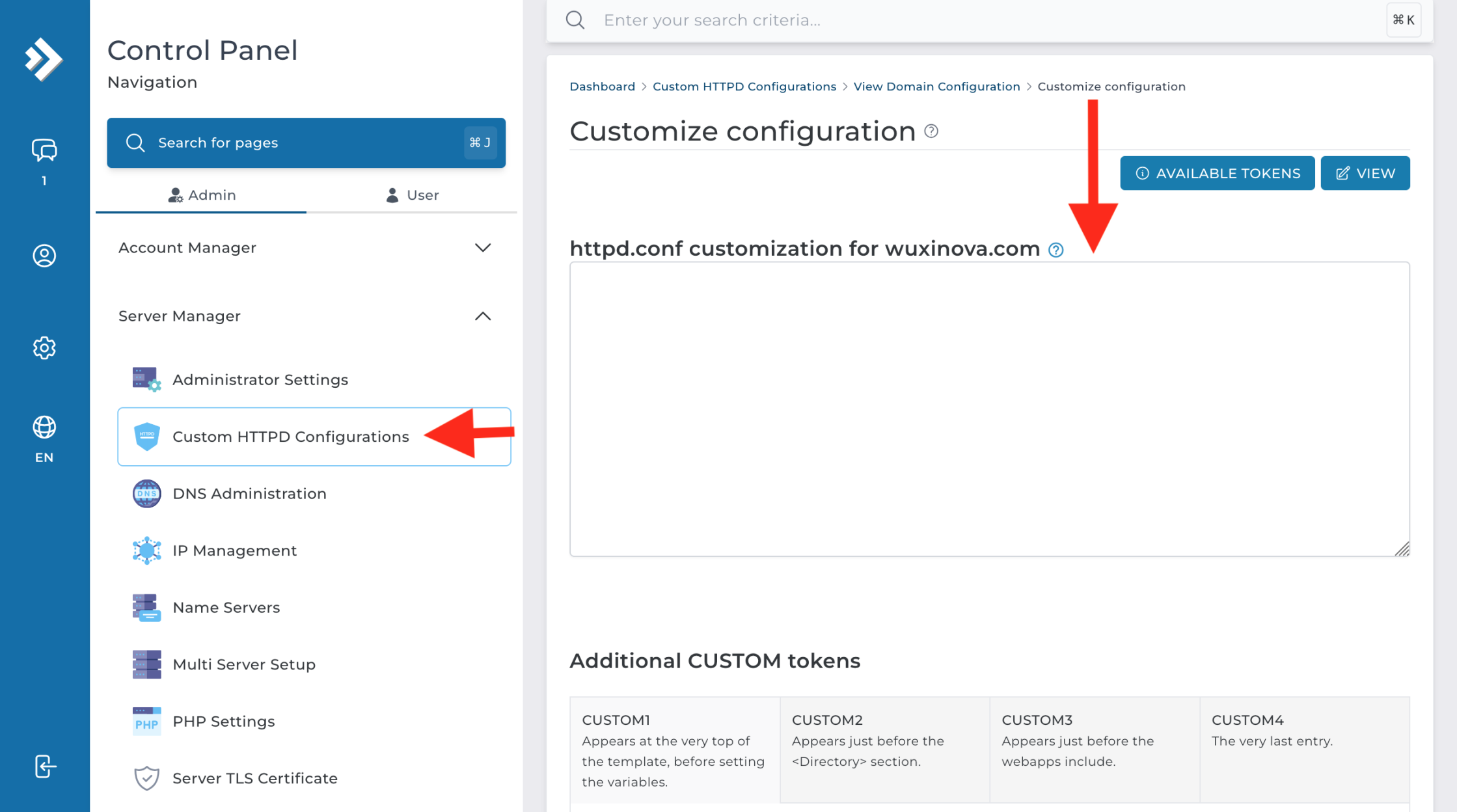
Task: Click the textarea resize handle
Action: click(x=1402, y=548)
